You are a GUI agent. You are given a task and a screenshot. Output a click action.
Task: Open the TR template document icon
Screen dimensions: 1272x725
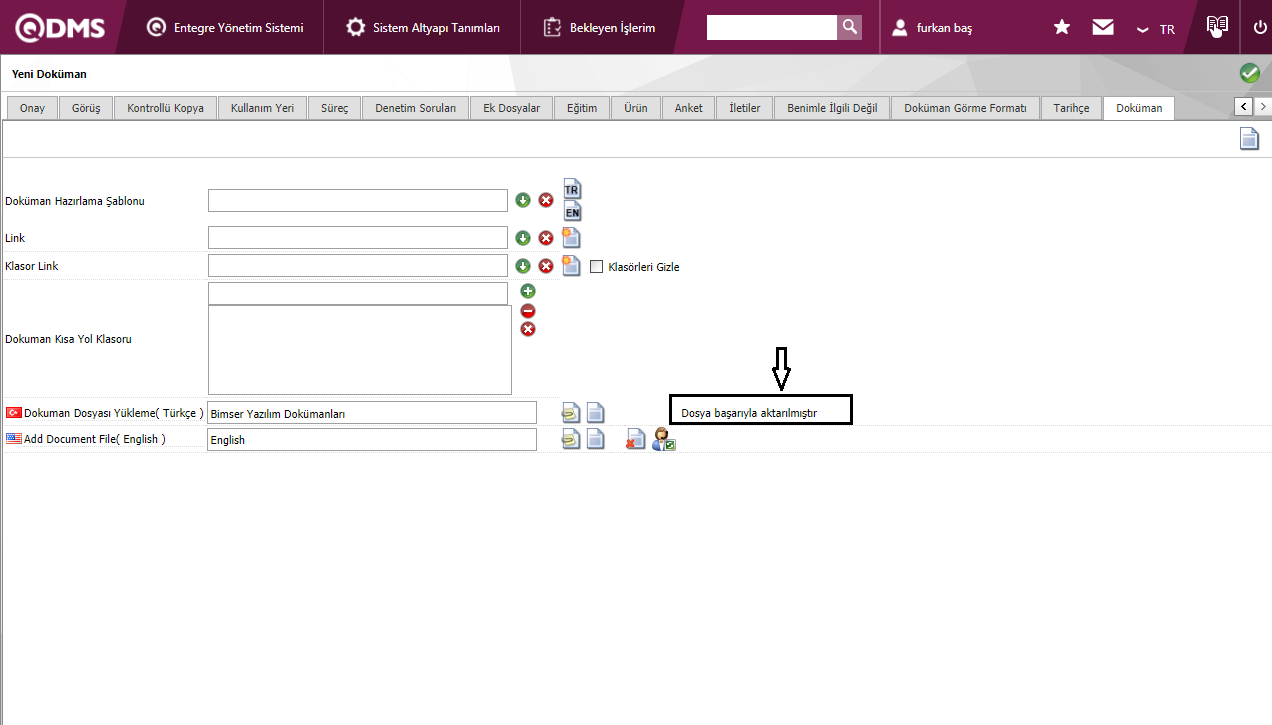[x=572, y=189]
